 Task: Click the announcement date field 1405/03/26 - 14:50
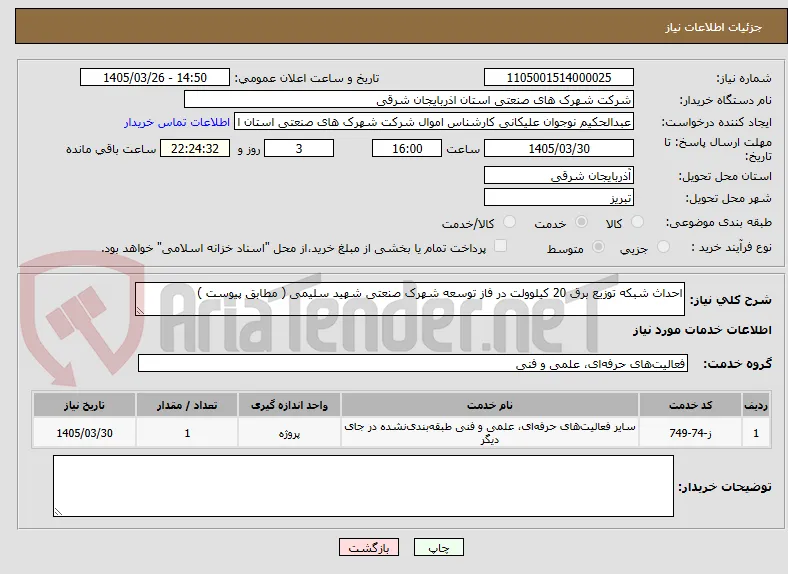(x=155, y=77)
